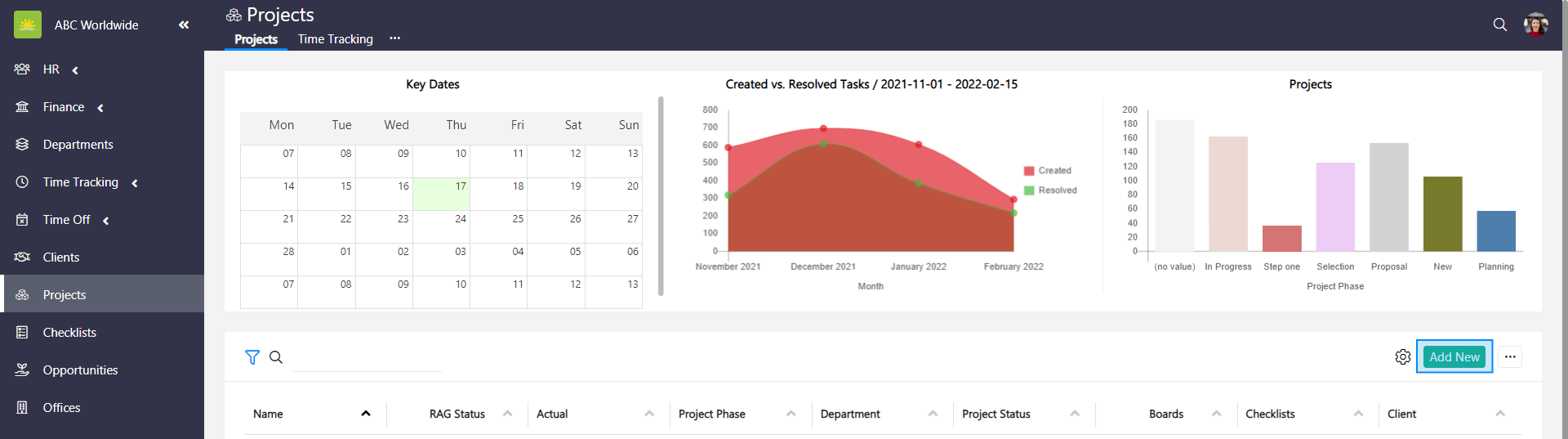Open the table settings gear icon
Screen dimensions: 1568x439
[x=1402, y=357]
